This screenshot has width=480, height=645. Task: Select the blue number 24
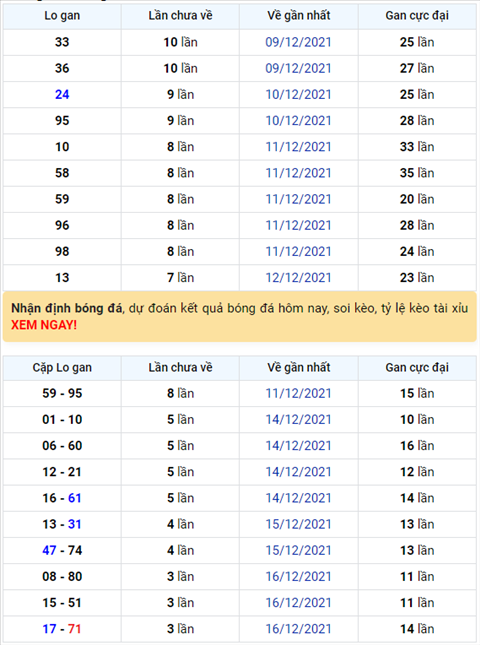pos(62,95)
